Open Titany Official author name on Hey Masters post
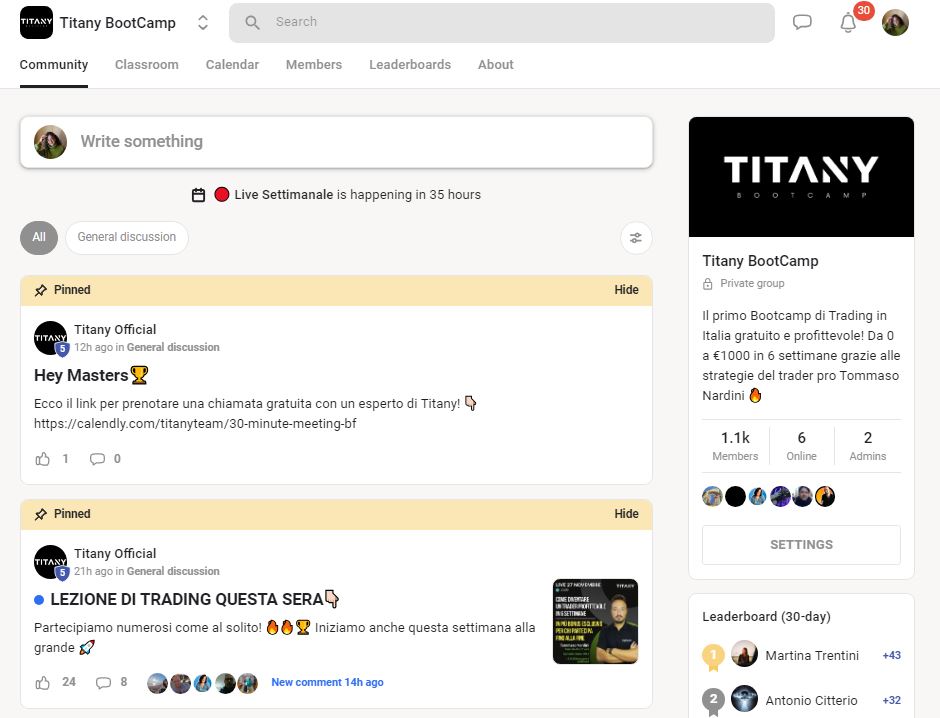Image resolution: width=940 pixels, height=718 pixels. [x=115, y=330]
